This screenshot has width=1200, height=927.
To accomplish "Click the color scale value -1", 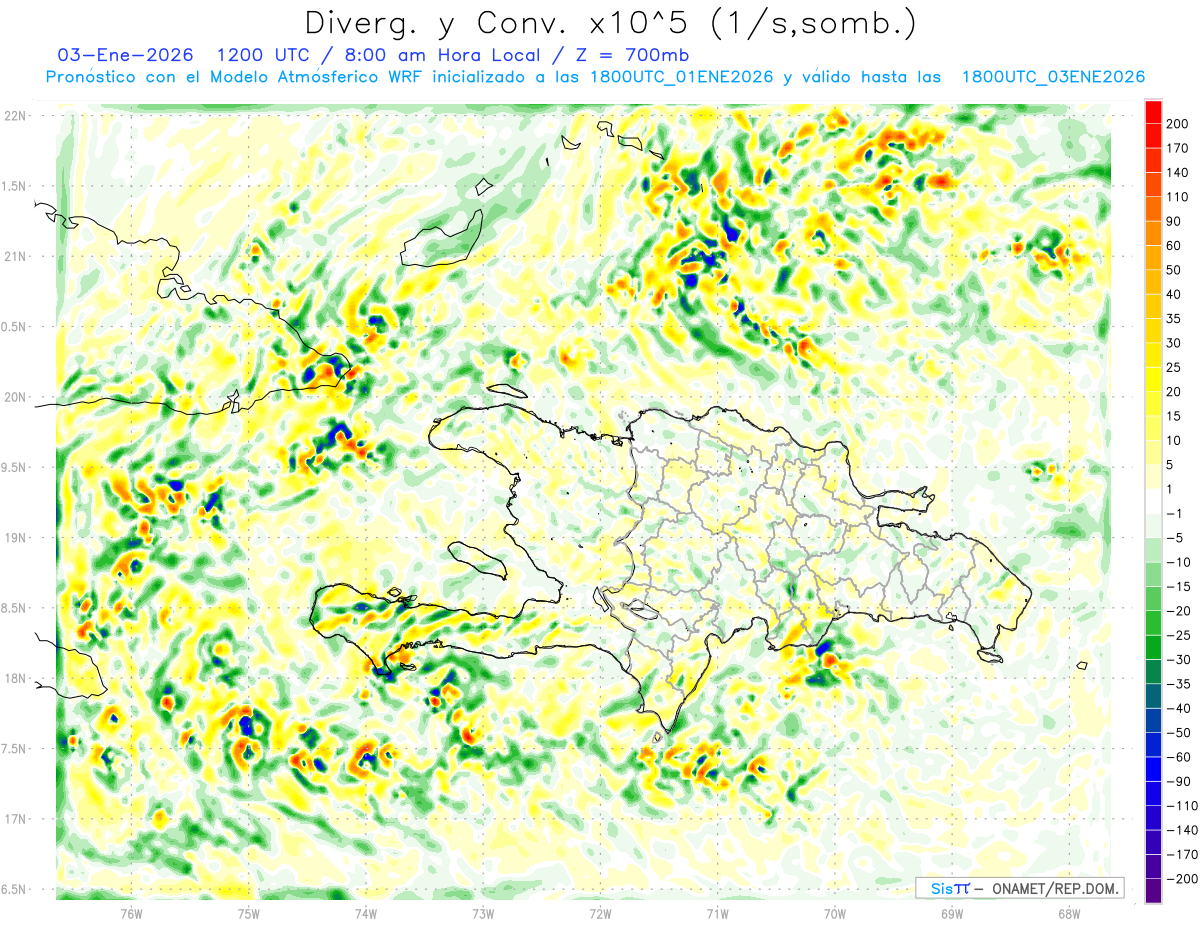I will (x=1174, y=513).
